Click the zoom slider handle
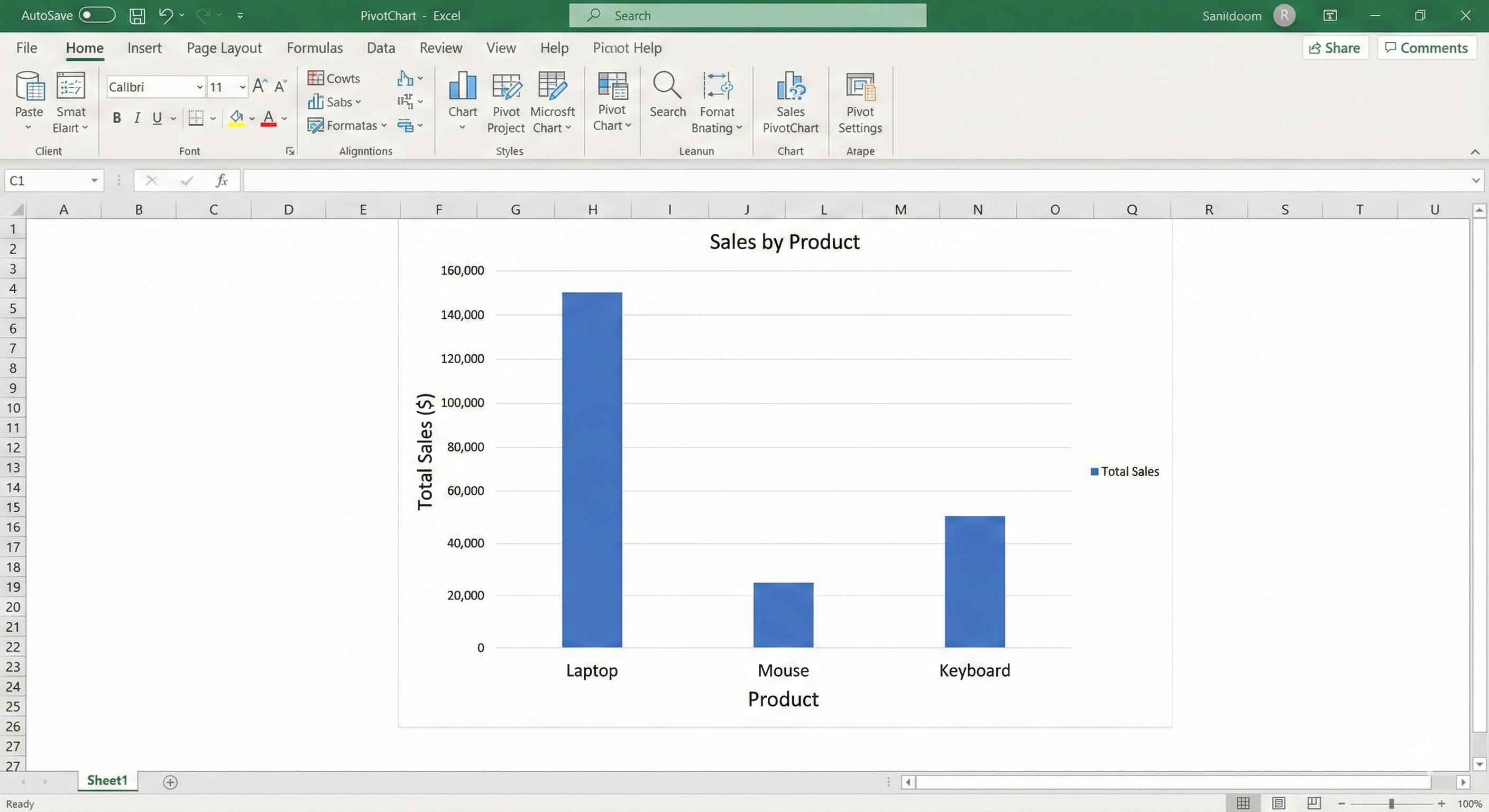The height and width of the screenshot is (812, 1489). pyautogui.click(x=1391, y=804)
